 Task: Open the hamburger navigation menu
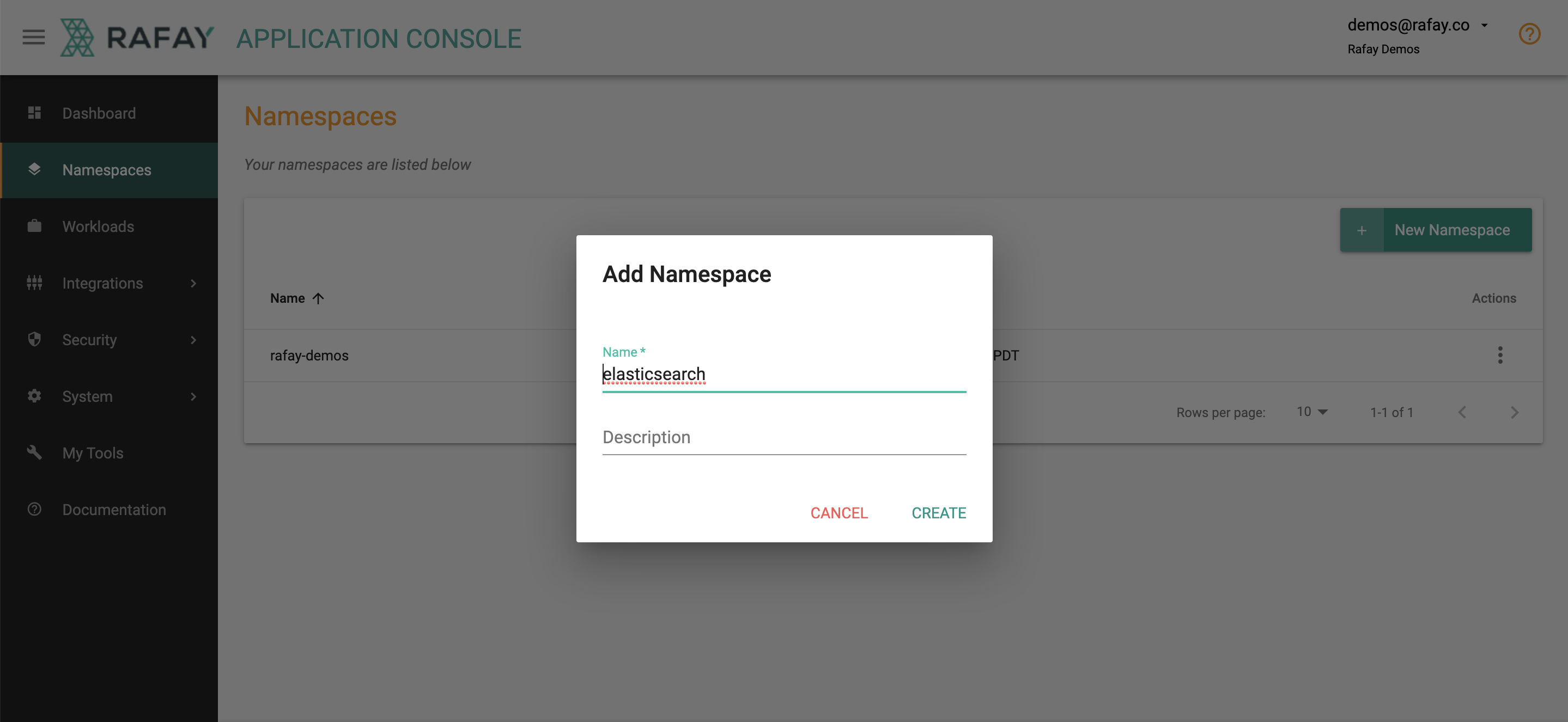pos(33,38)
